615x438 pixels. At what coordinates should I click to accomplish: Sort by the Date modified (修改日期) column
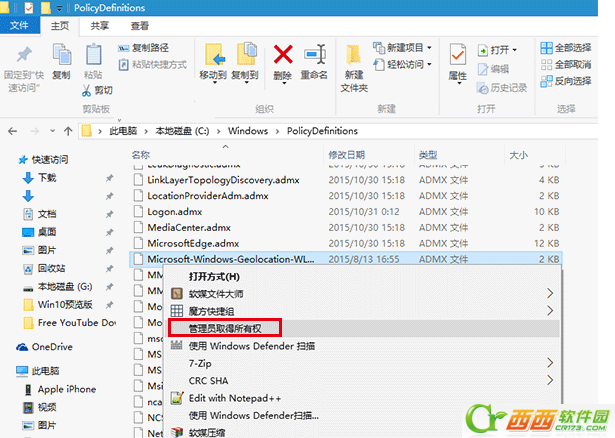tap(346, 155)
